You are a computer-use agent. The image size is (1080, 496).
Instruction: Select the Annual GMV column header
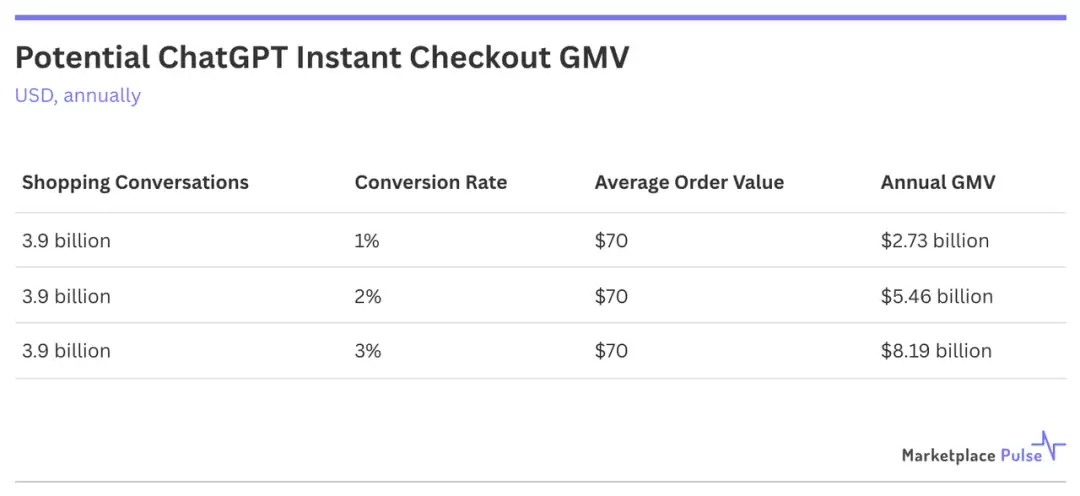click(x=938, y=182)
